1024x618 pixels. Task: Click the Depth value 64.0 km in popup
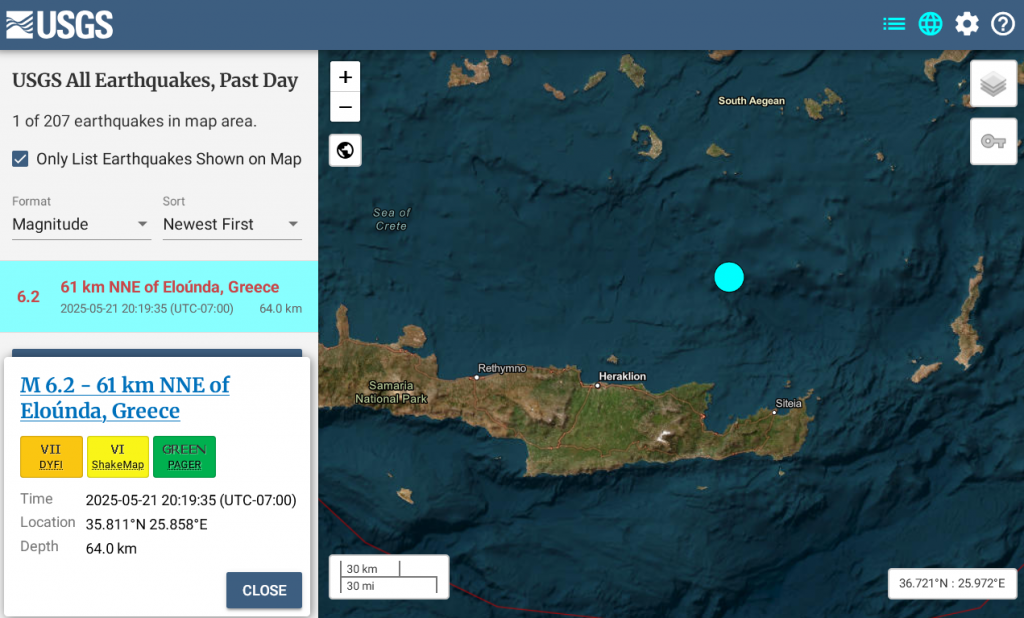point(111,548)
